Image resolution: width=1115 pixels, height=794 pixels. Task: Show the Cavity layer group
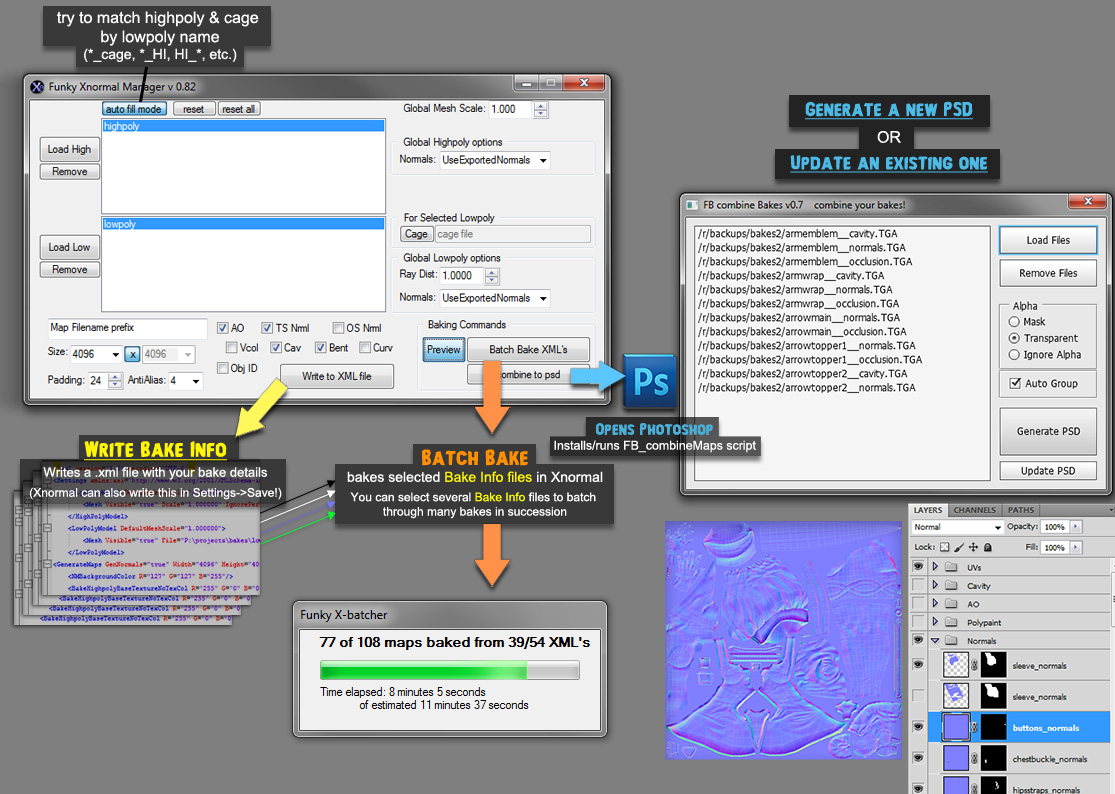coord(918,585)
